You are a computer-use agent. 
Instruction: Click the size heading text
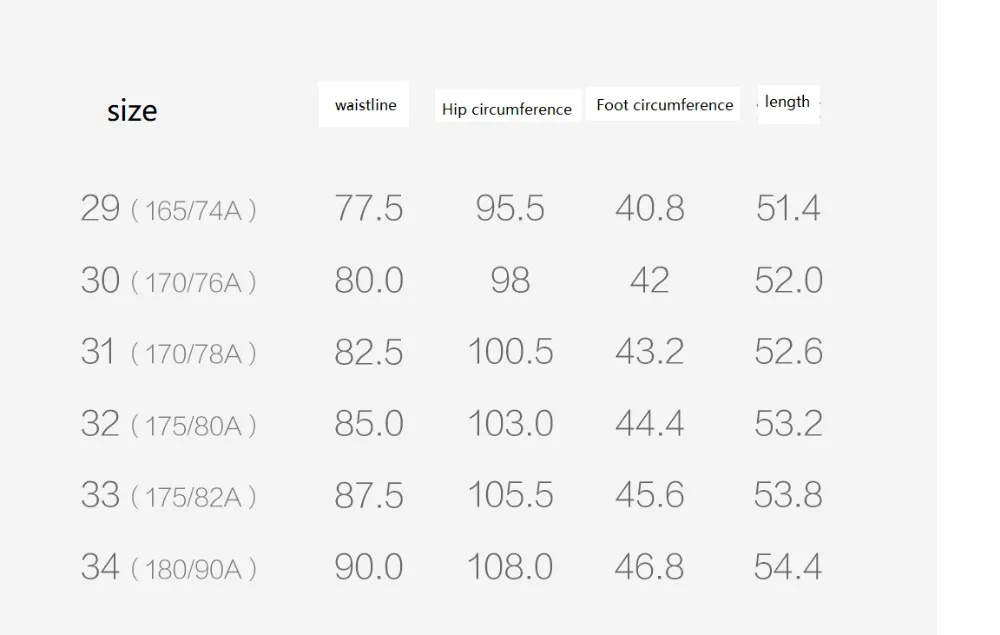pos(132,110)
